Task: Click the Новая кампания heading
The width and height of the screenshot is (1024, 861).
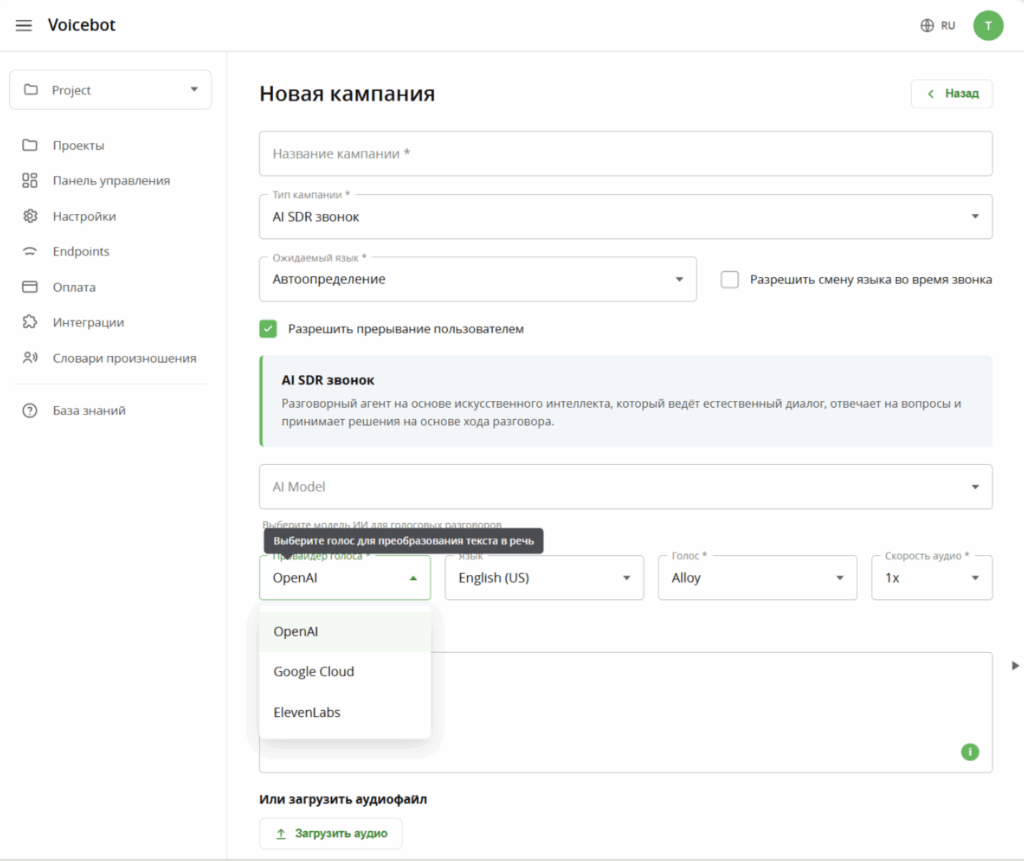Action: (x=347, y=93)
